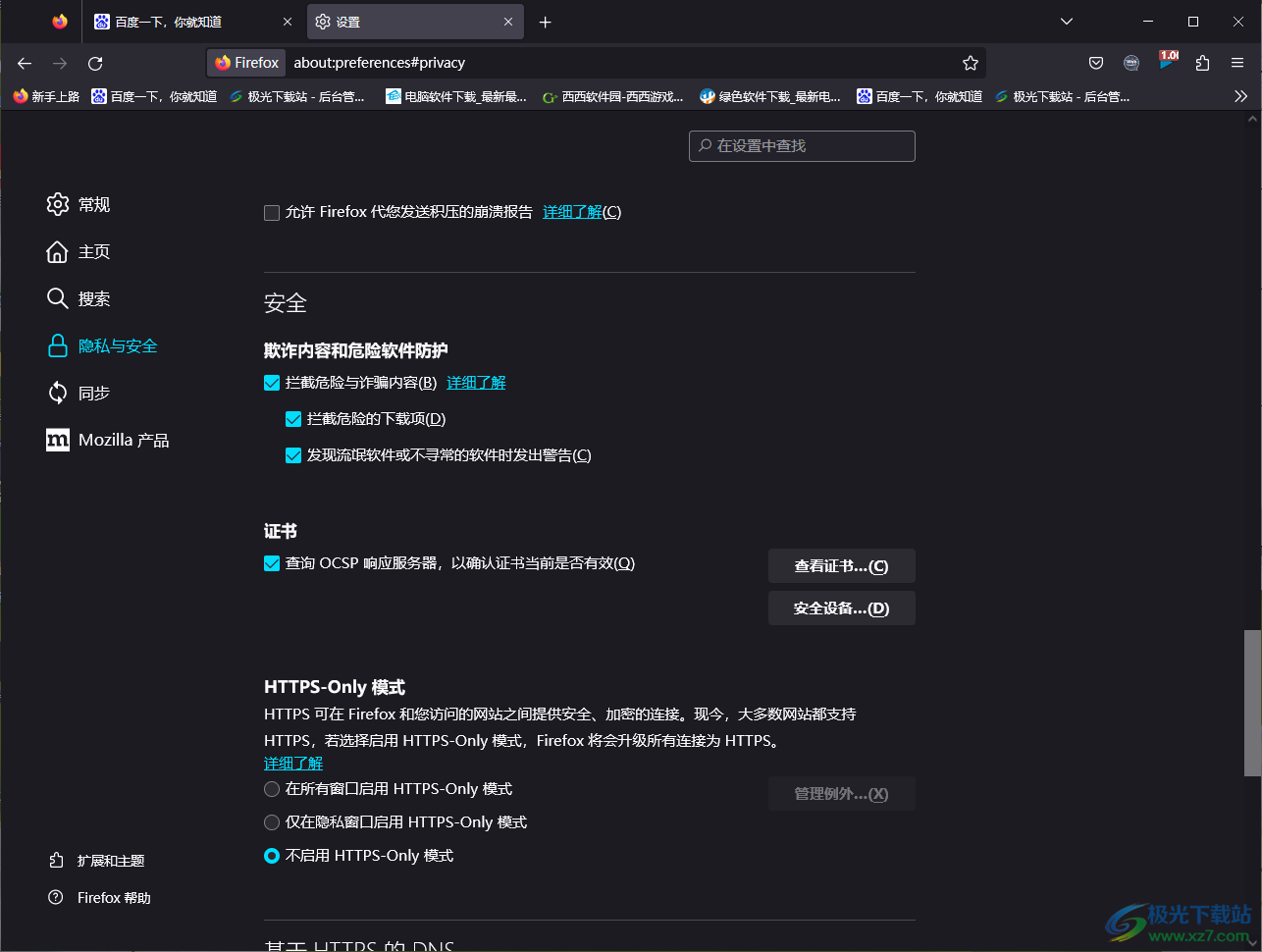Enable 发送积压的崩溃报告 checkbox
Image resolution: width=1262 pixels, height=952 pixels.
(x=272, y=212)
